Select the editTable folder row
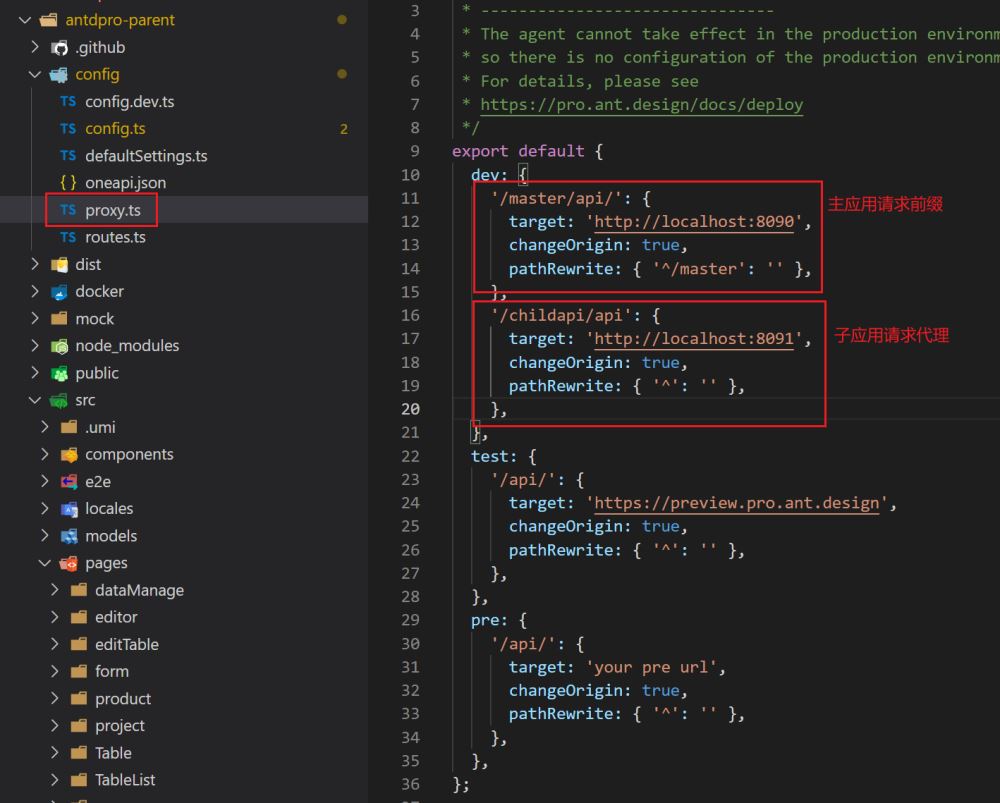Viewport: 1000px width, 803px height. pos(184,644)
